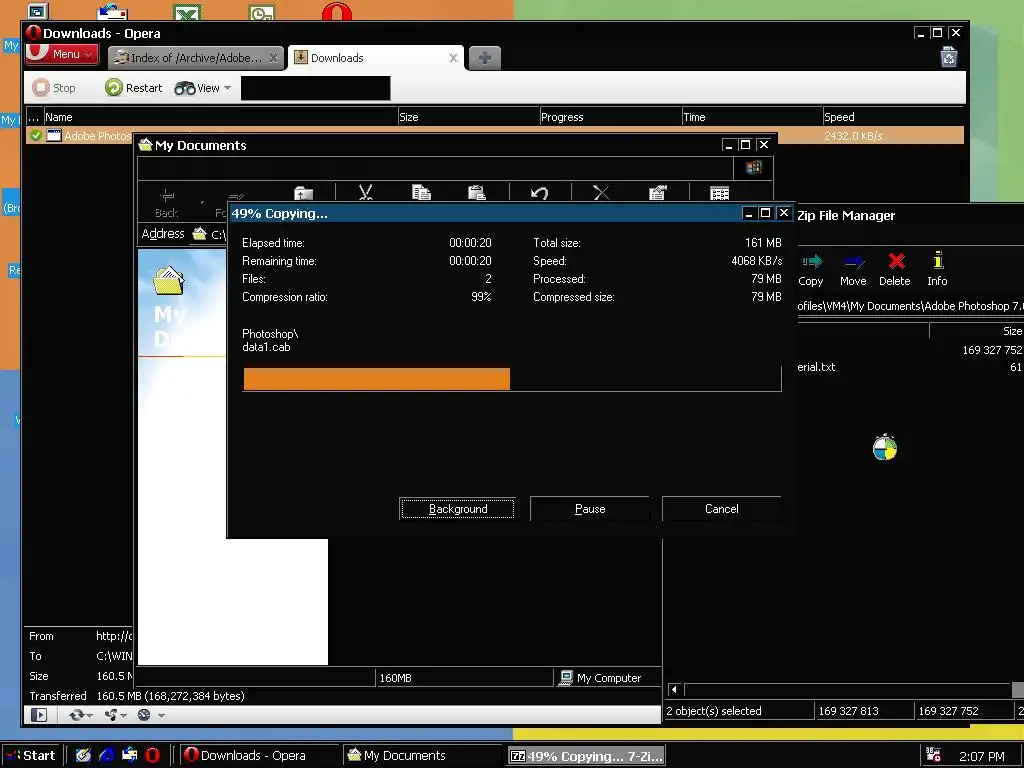Click the Size column header in 7-Zip
The image size is (1024, 768).
click(976, 331)
